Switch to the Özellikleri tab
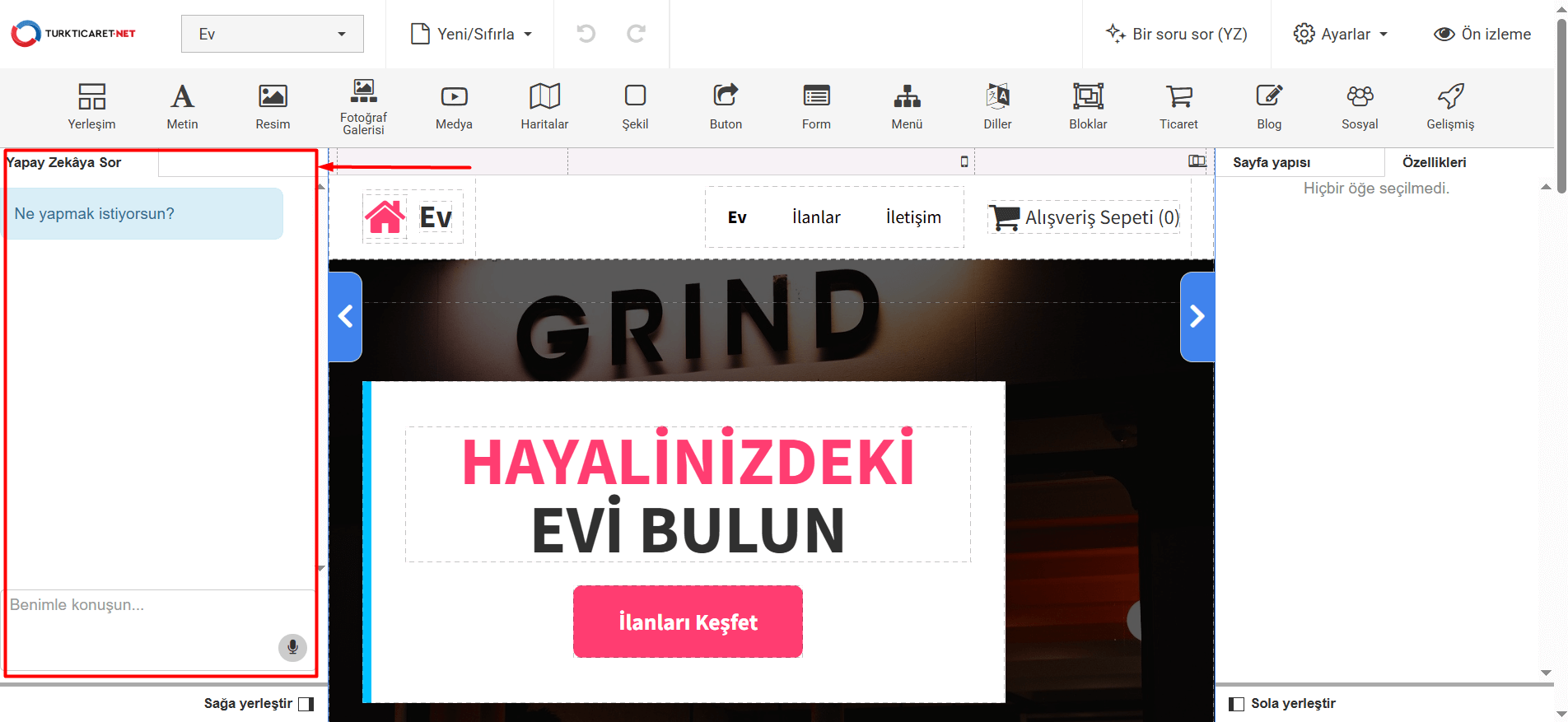This screenshot has height=722, width=1568. coord(1434,162)
